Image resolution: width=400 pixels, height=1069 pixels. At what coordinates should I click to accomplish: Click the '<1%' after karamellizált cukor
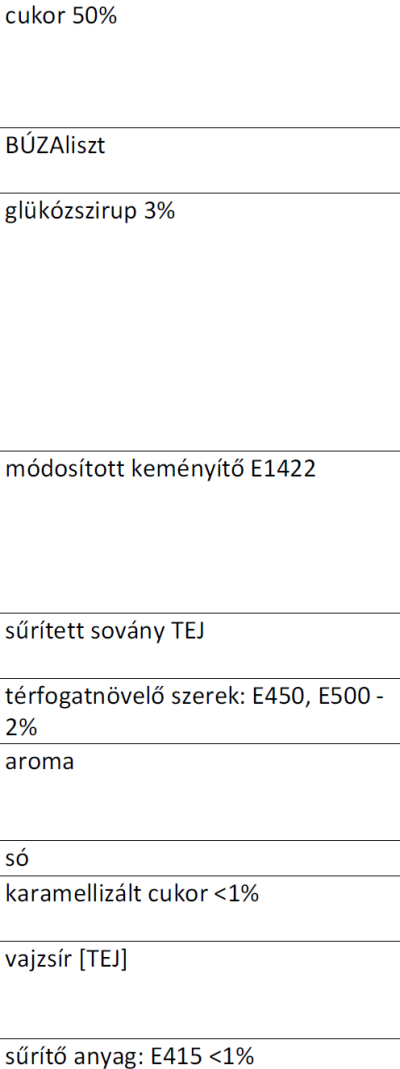tap(236, 894)
